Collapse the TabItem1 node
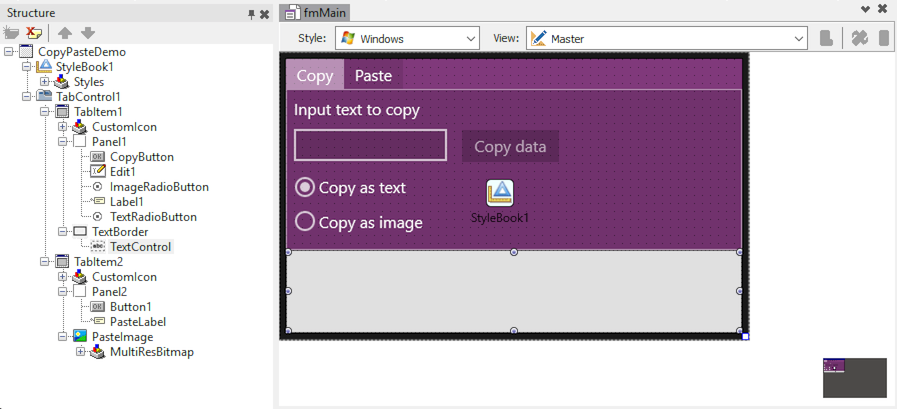 point(44,112)
